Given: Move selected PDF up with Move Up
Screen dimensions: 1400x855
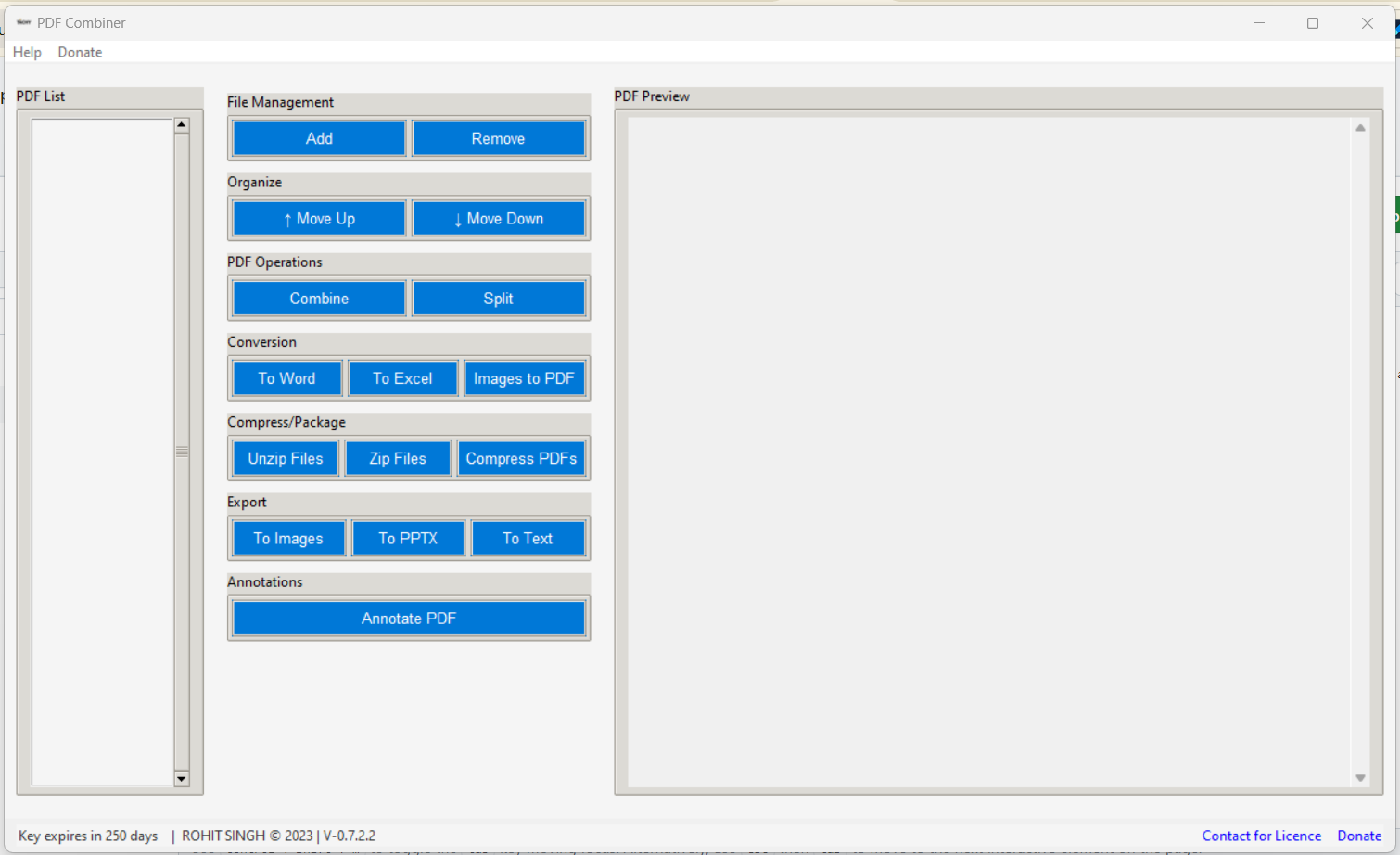Looking at the screenshot, I should (319, 219).
